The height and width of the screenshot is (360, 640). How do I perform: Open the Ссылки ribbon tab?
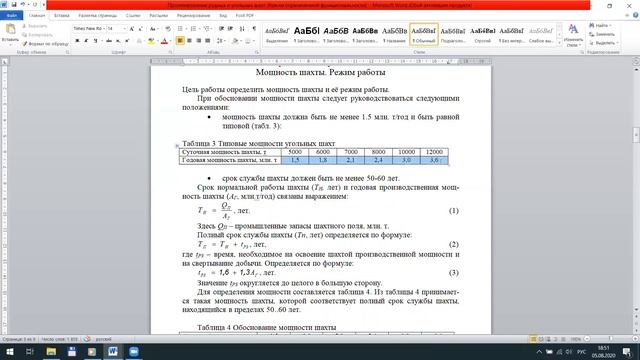133,16
